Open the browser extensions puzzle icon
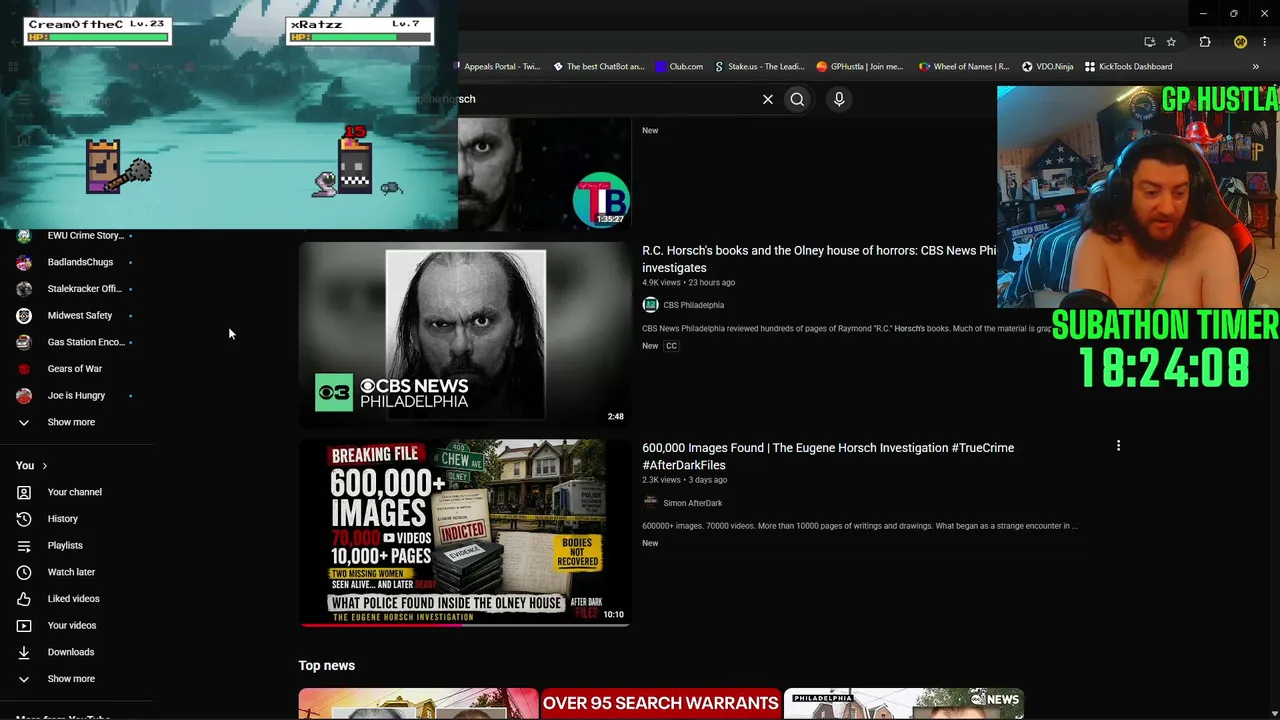Screen dimensions: 1280x720 (1205, 42)
